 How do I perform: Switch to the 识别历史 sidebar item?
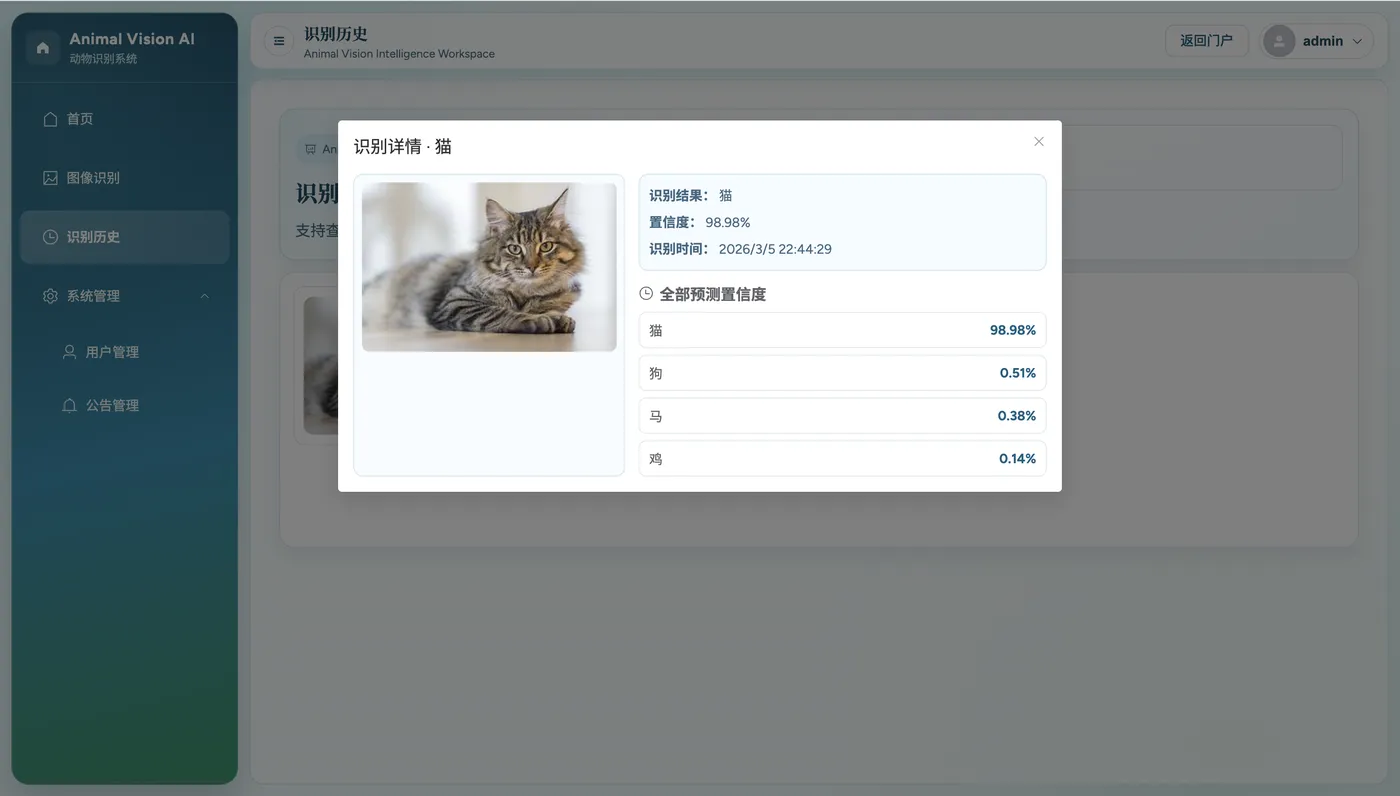tap(100, 237)
